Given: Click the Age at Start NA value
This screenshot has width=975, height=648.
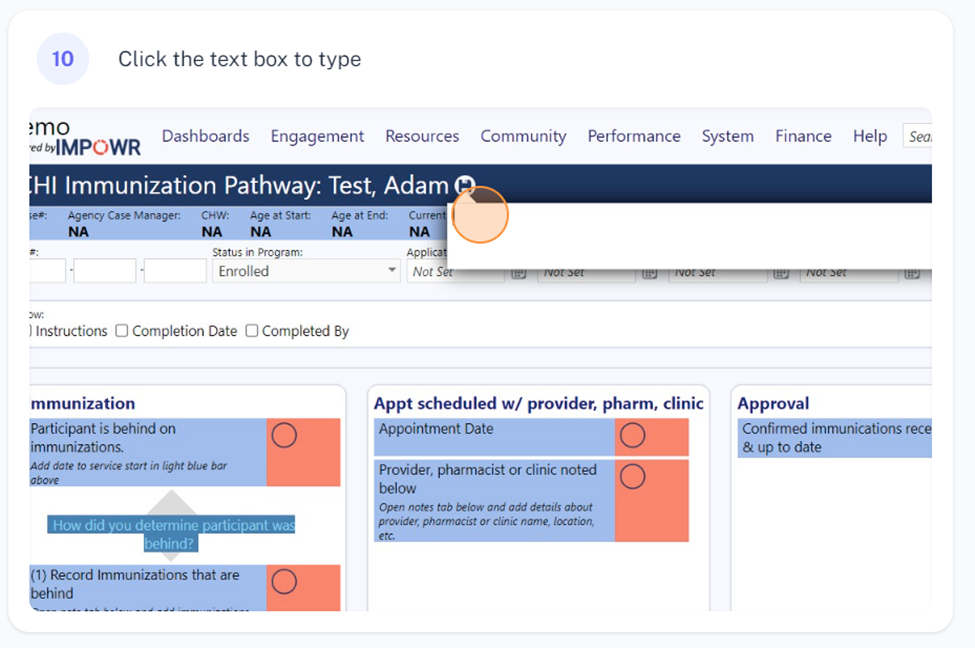Looking at the screenshot, I should click(261, 232).
